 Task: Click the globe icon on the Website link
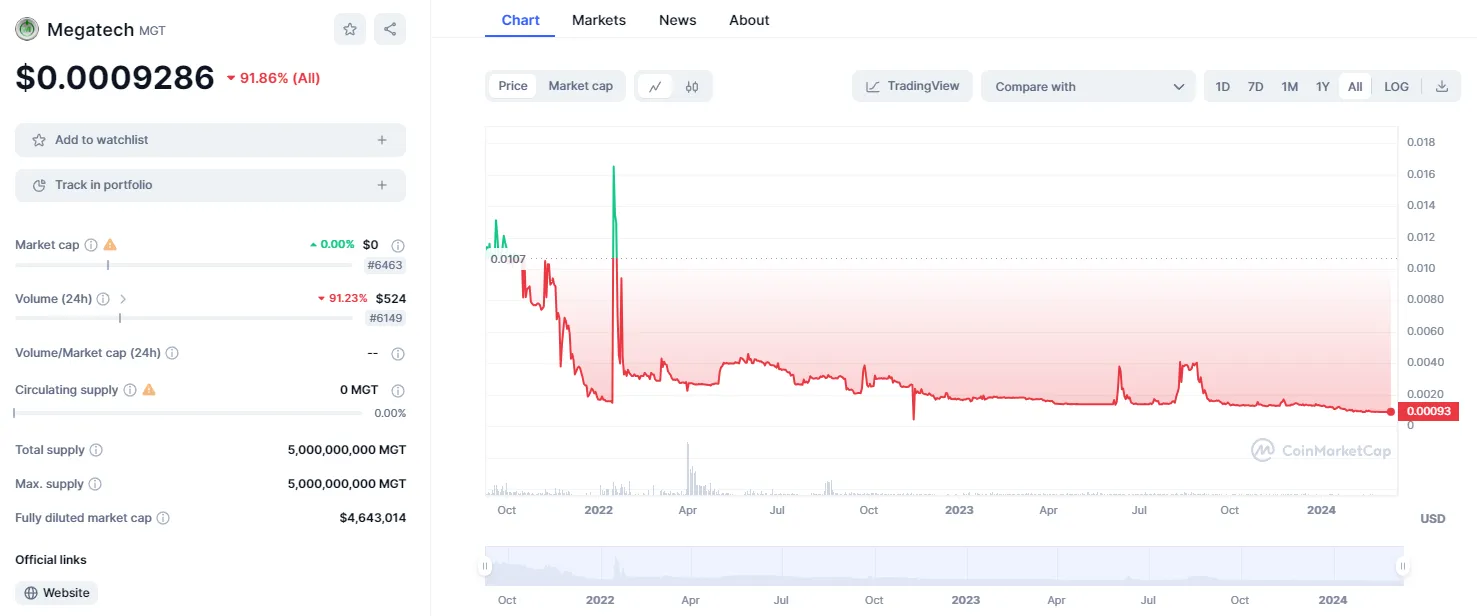[x=31, y=593]
